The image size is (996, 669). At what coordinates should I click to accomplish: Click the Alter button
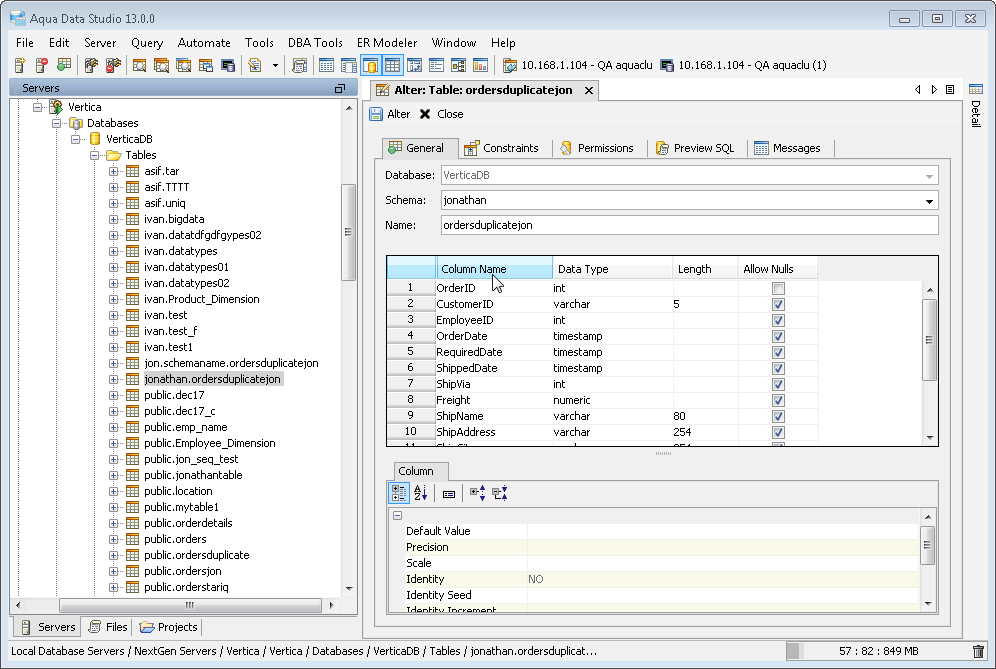pos(390,114)
